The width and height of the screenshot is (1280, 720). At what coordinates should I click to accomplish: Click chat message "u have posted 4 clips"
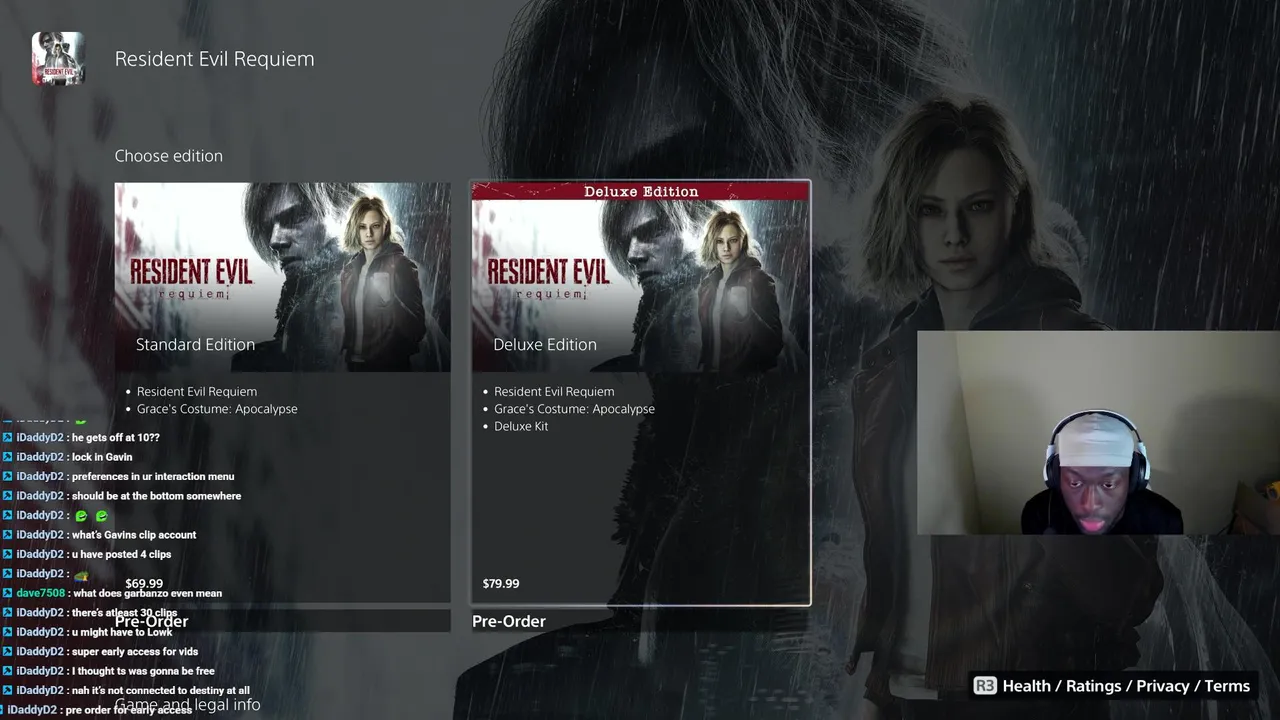pos(121,554)
